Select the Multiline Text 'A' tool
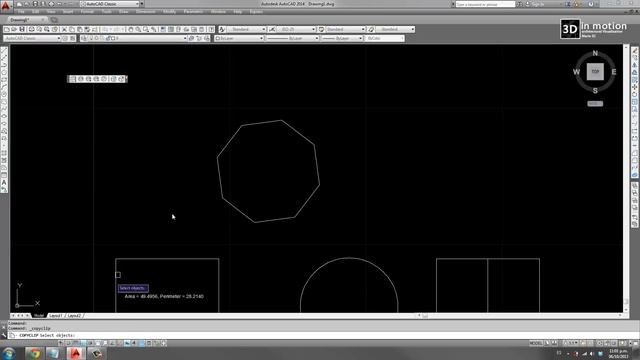Viewport: 640px width, 360px height. [x=4, y=182]
